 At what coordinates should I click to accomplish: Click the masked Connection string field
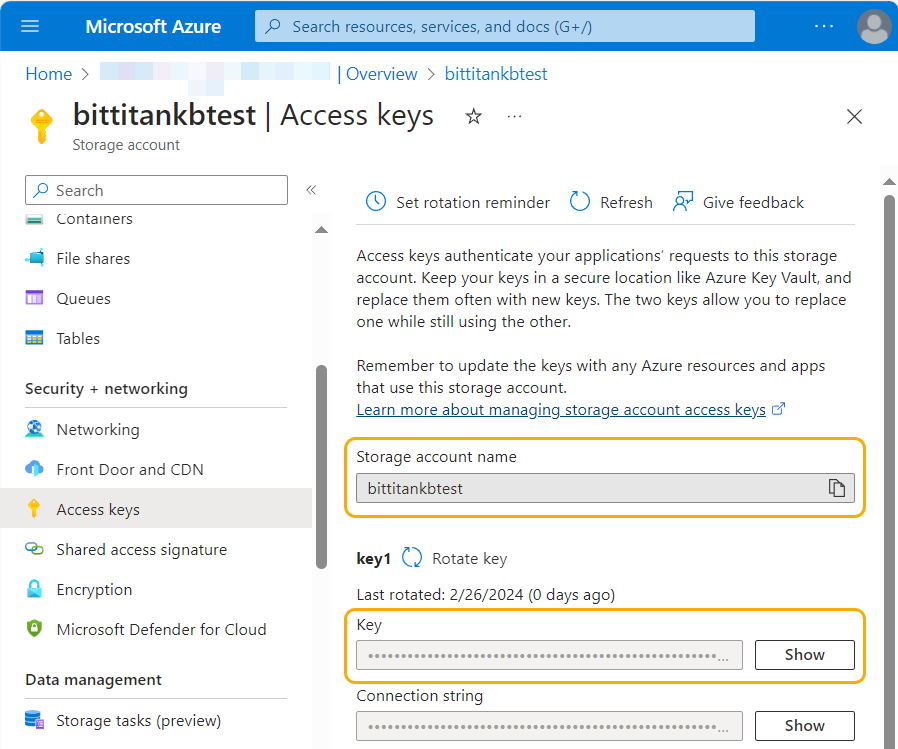(x=549, y=726)
